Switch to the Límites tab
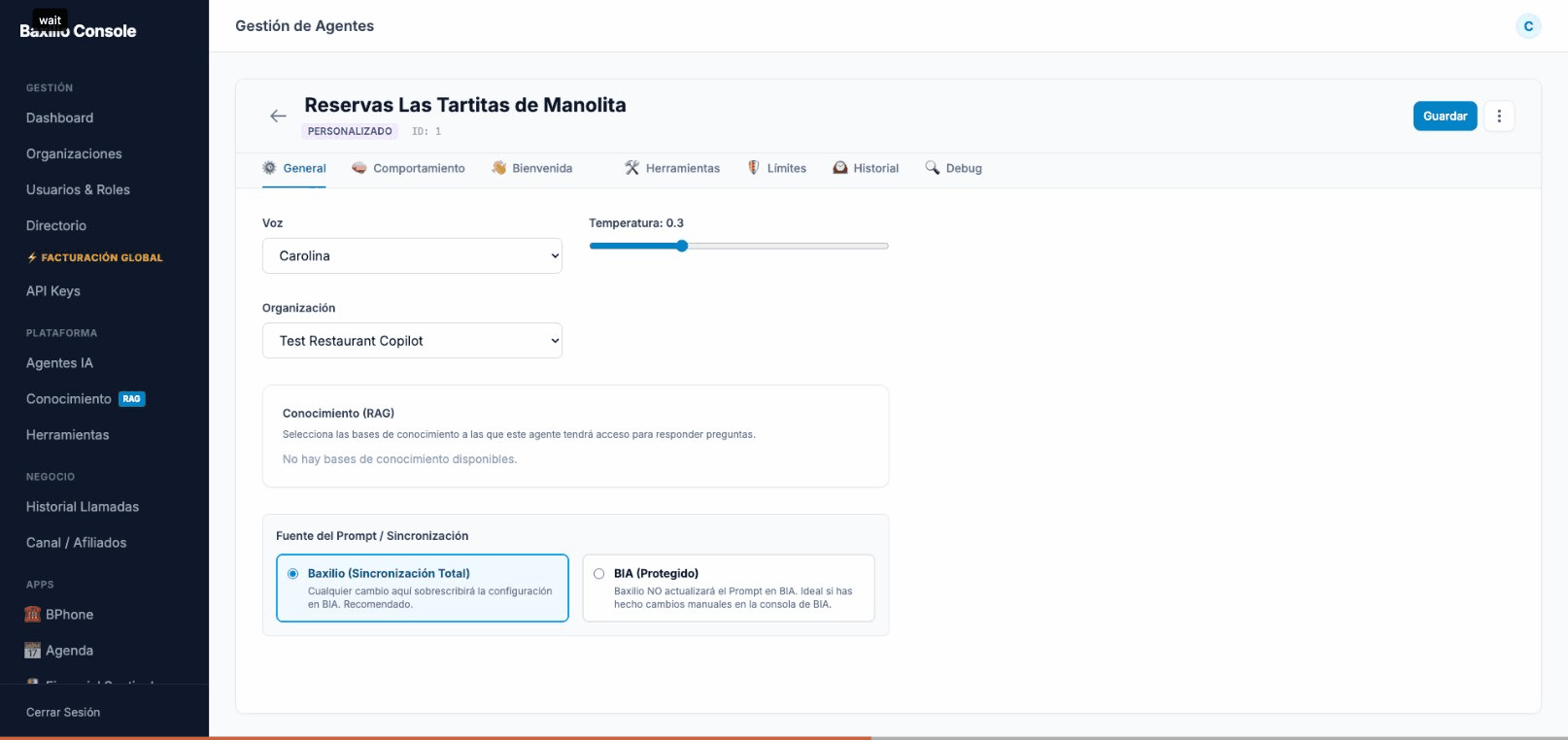 point(776,168)
